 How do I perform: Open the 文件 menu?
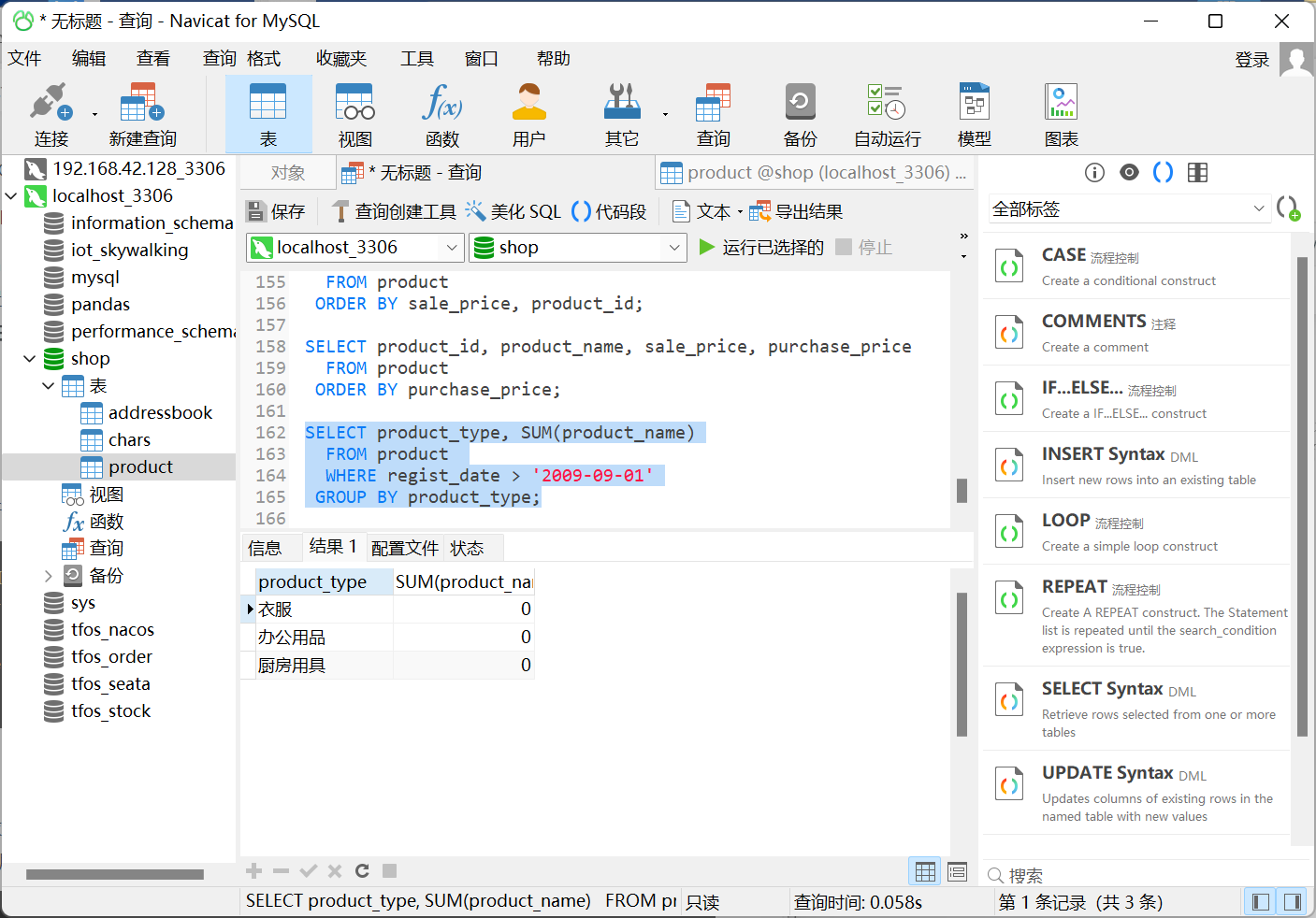pos(25,59)
